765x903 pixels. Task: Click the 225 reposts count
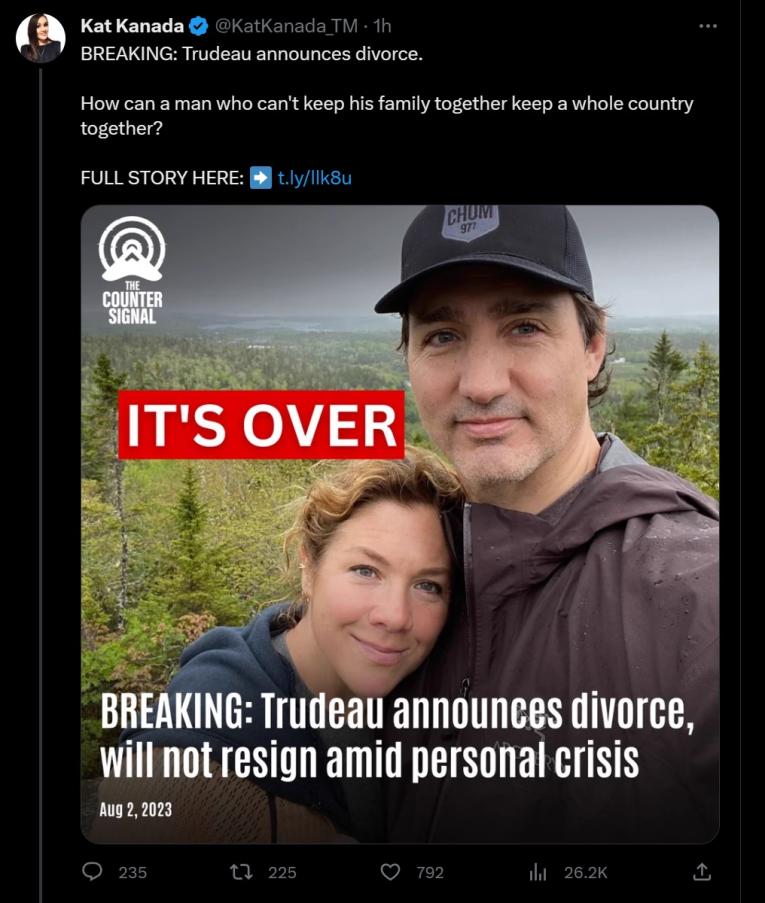[282, 872]
